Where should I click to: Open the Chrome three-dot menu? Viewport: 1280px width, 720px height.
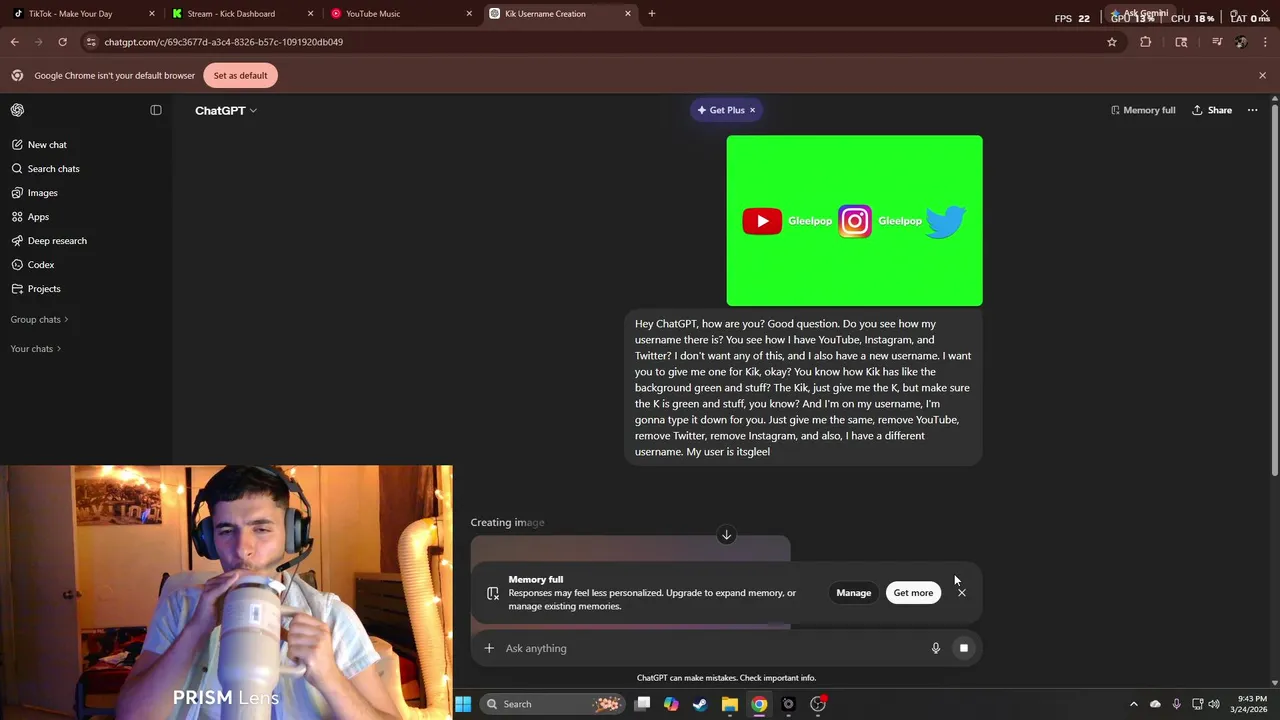click(x=1266, y=42)
